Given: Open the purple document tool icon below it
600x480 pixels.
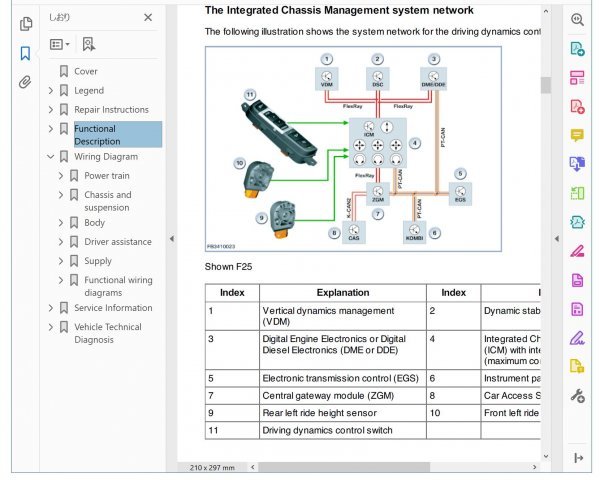Looking at the screenshot, I should 577,309.
